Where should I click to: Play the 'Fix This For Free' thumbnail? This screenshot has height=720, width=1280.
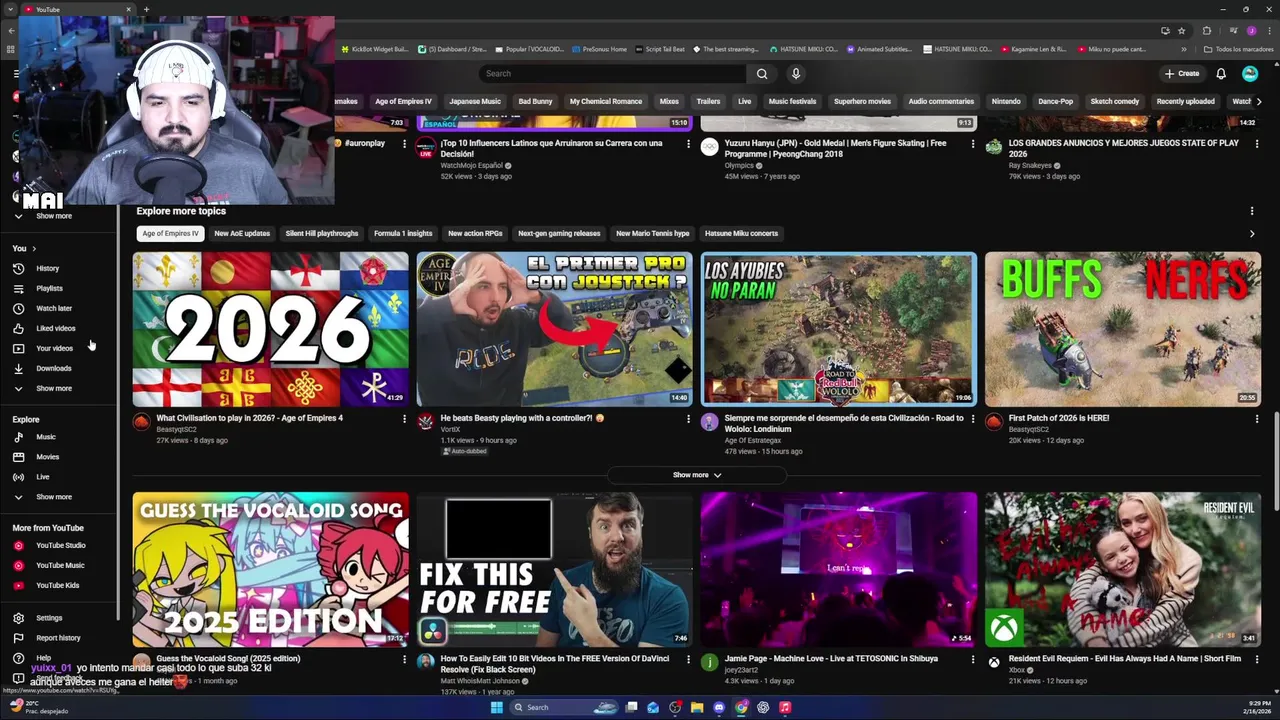coord(555,569)
